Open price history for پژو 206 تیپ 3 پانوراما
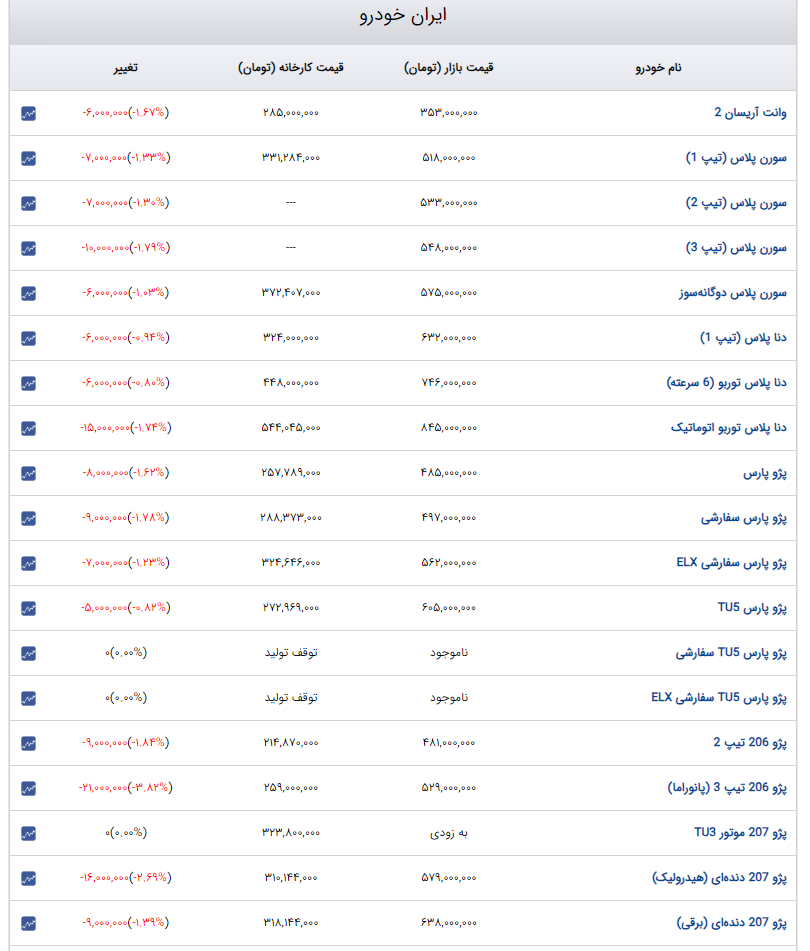Viewport: 810px width, 951px height. tap(29, 787)
